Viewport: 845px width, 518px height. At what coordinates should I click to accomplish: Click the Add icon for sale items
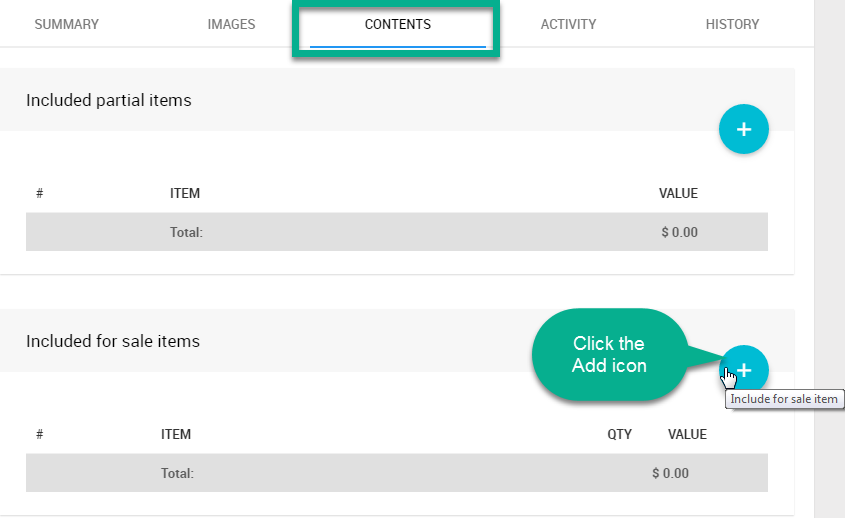pyautogui.click(x=744, y=369)
